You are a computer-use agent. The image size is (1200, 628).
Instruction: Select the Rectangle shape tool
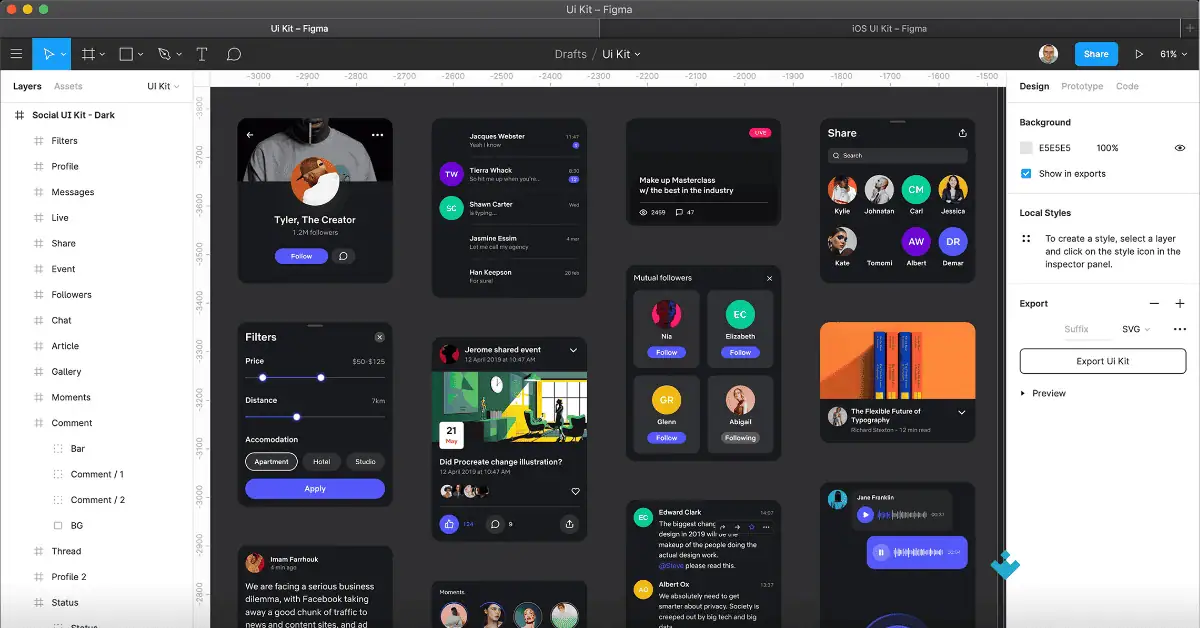[124, 53]
